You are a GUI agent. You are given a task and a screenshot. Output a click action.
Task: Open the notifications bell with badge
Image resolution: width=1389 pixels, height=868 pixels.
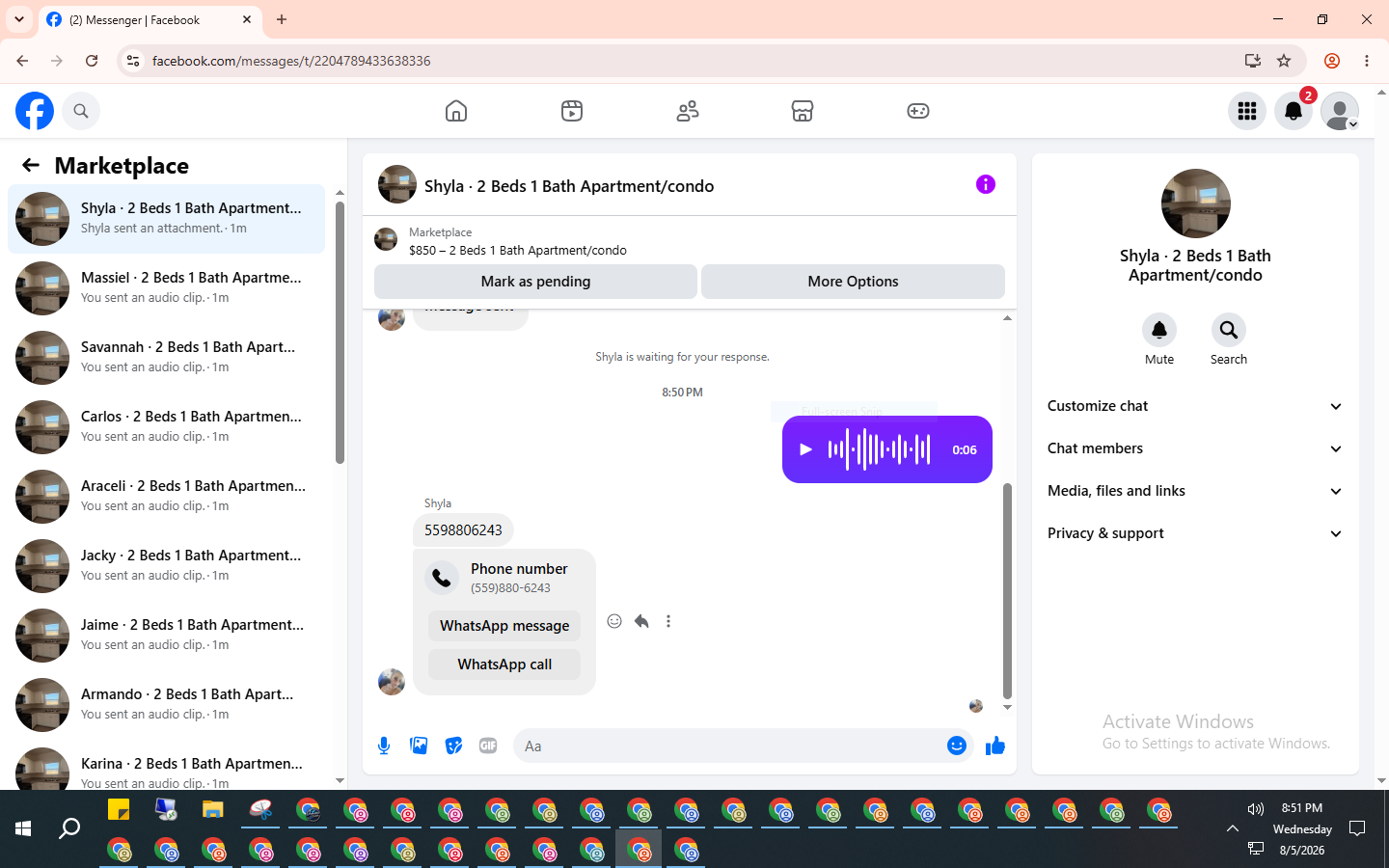[x=1294, y=111]
